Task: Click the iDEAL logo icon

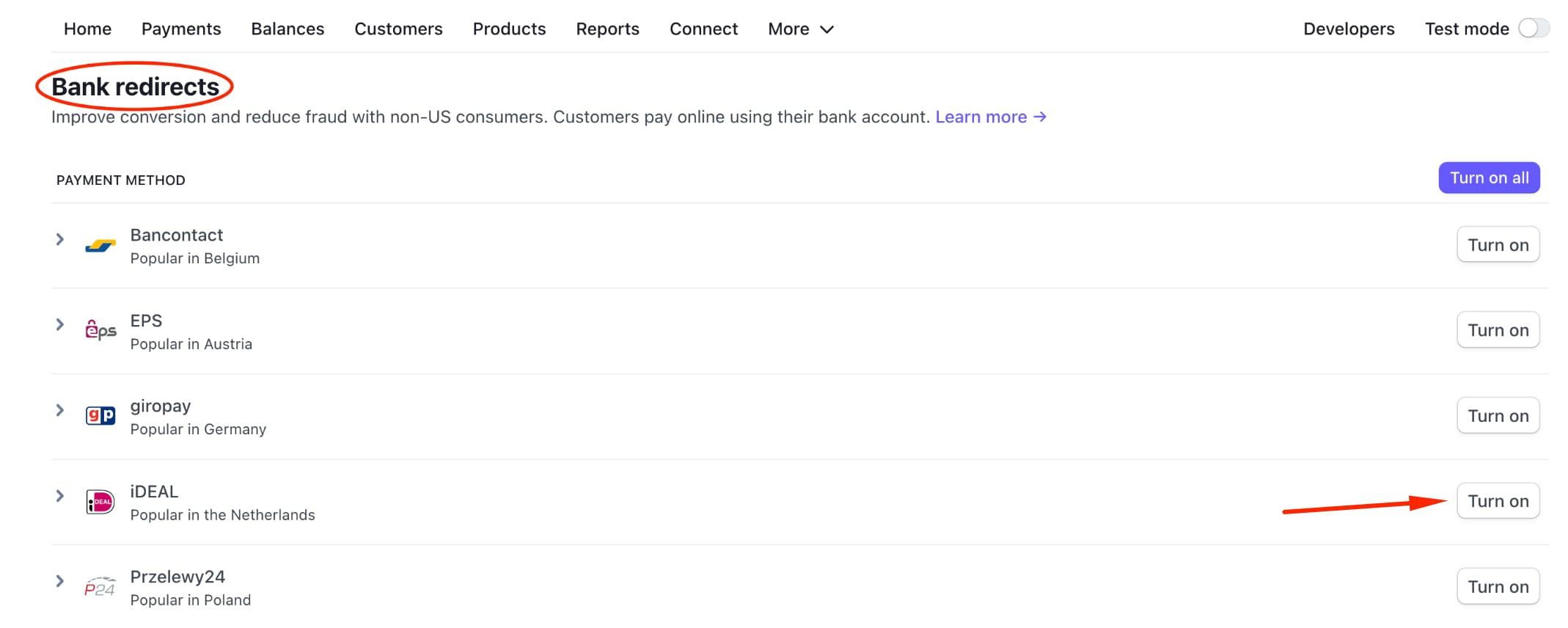Action: 100,502
